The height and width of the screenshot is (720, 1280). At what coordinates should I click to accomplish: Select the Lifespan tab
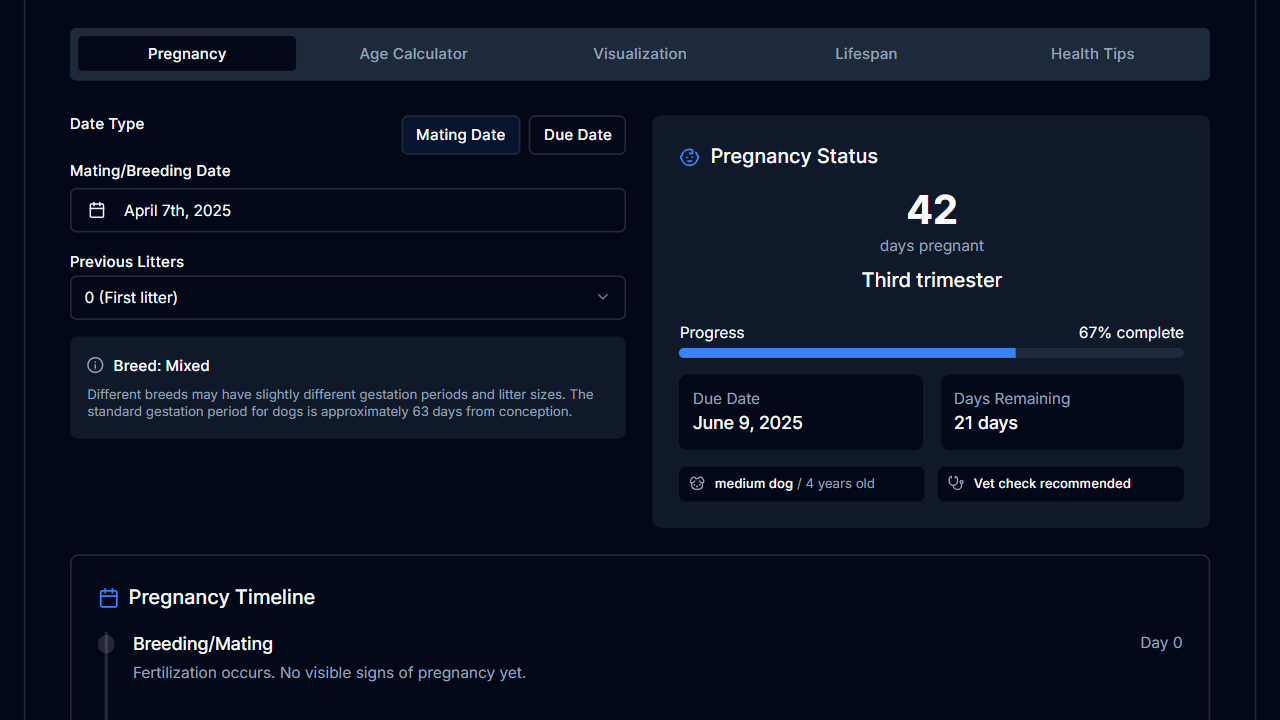pos(866,53)
